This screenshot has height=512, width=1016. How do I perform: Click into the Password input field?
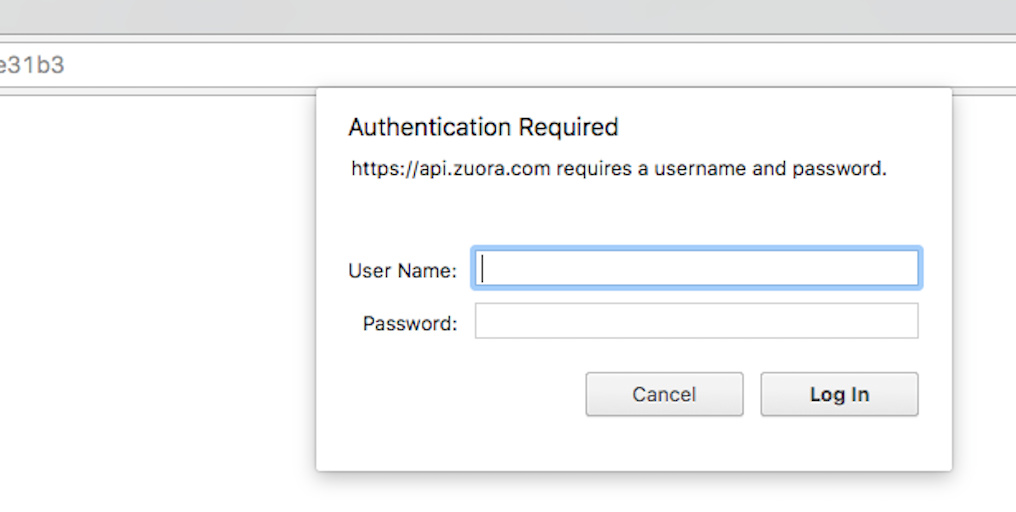(x=696, y=321)
